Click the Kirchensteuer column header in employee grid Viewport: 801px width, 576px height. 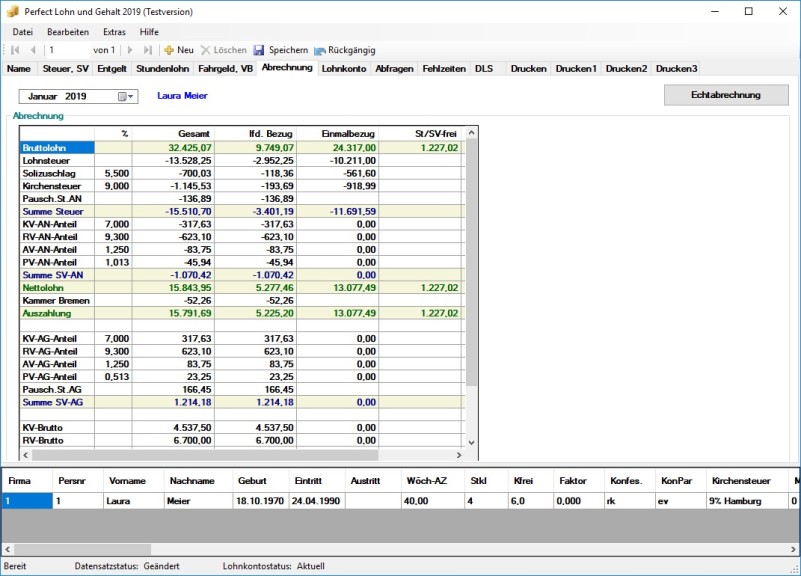[x=747, y=481]
